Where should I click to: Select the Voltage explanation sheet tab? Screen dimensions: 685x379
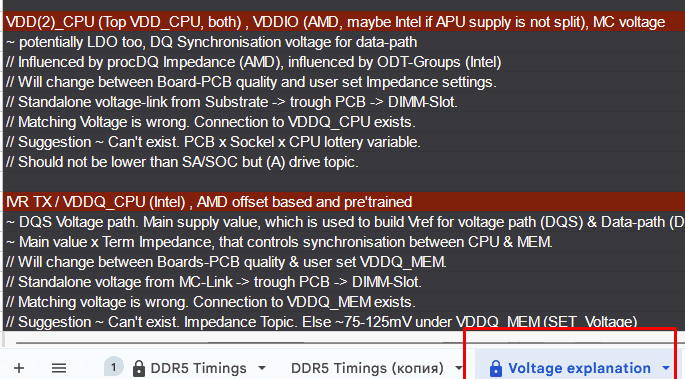point(579,368)
